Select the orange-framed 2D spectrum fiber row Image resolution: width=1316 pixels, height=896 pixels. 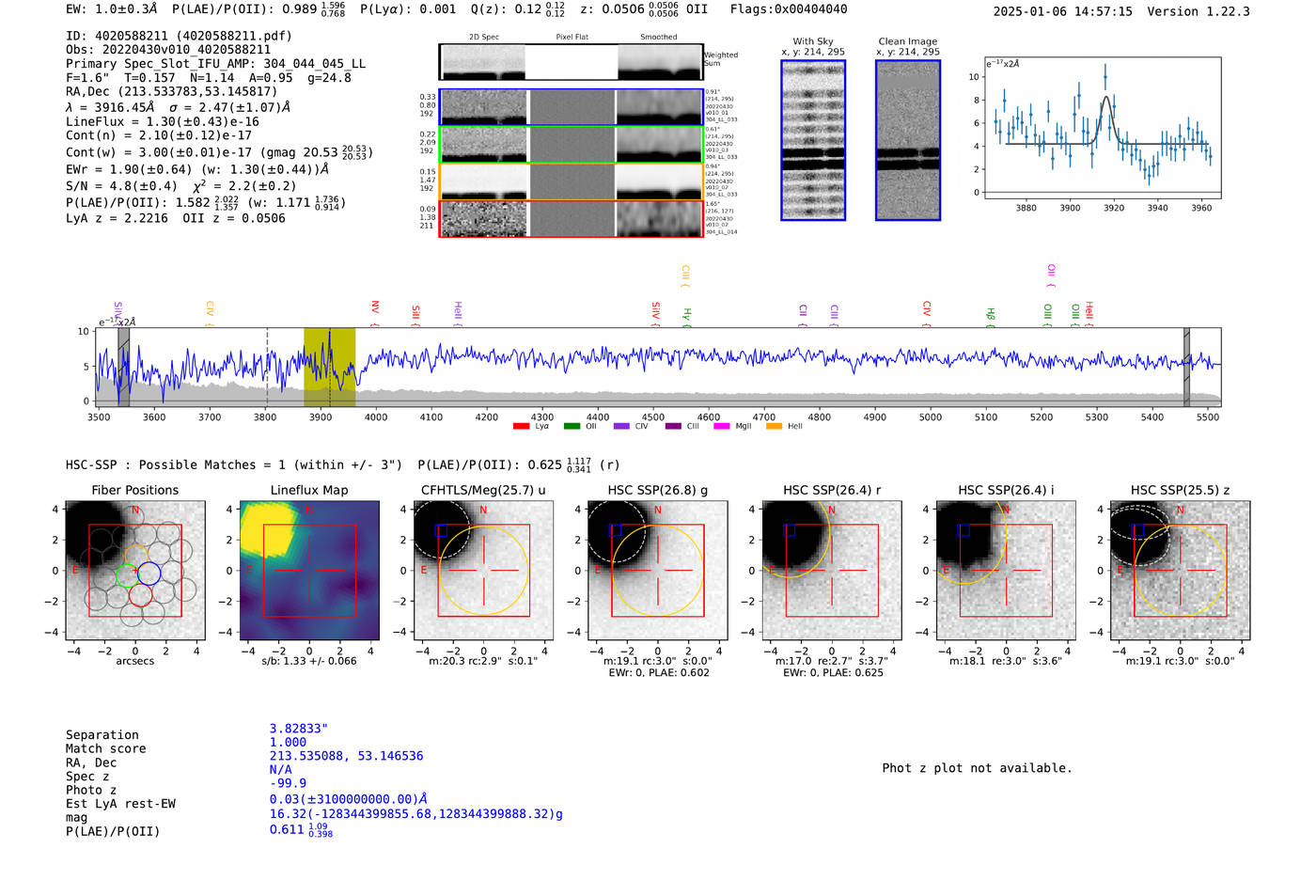coord(571,181)
